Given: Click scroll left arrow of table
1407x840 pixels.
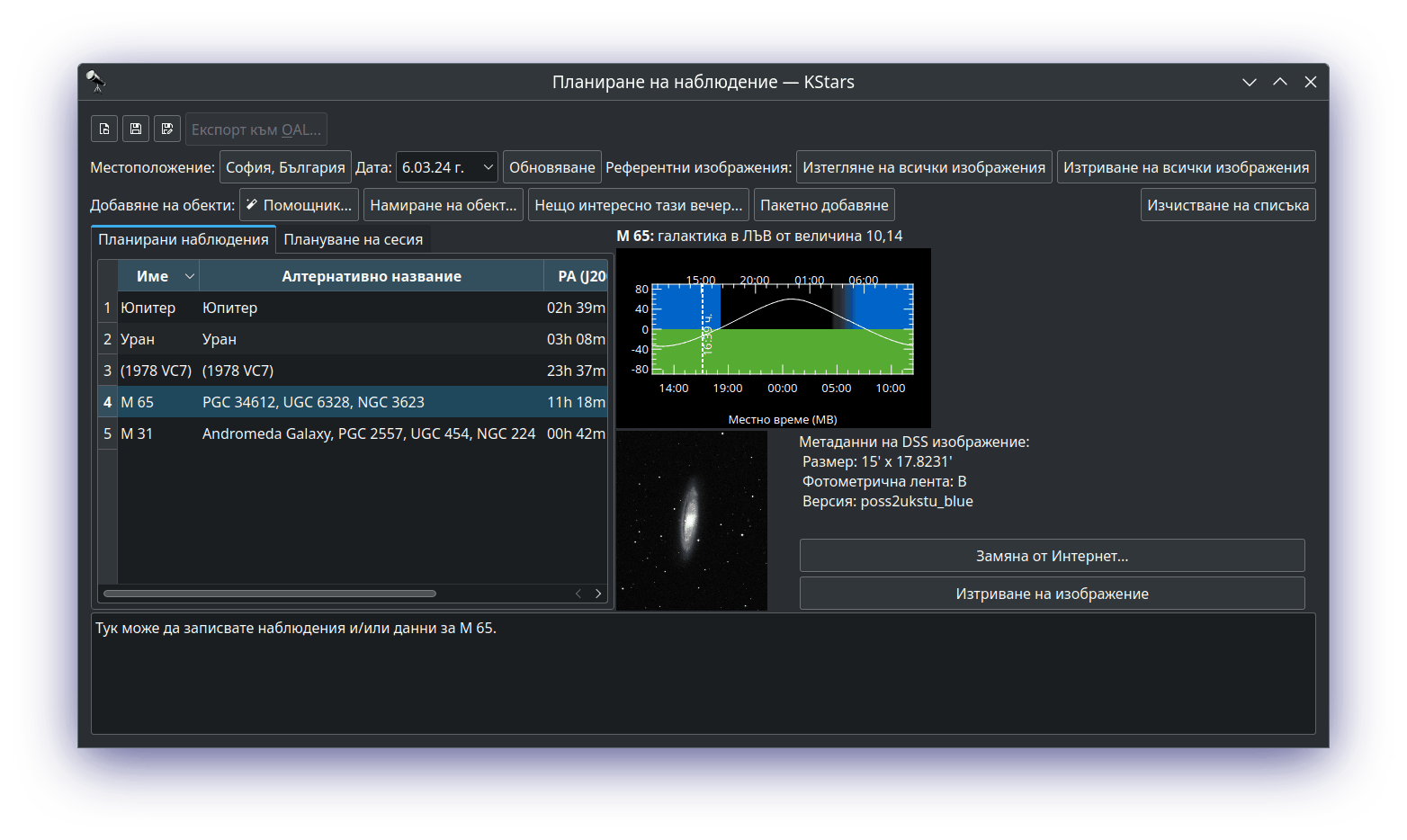Looking at the screenshot, I should (578, 594).
